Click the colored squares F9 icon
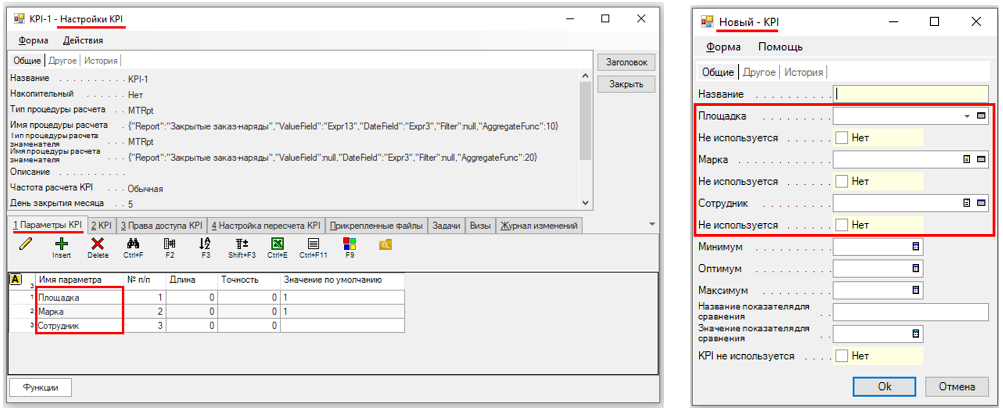 click(x=349, y=244)
